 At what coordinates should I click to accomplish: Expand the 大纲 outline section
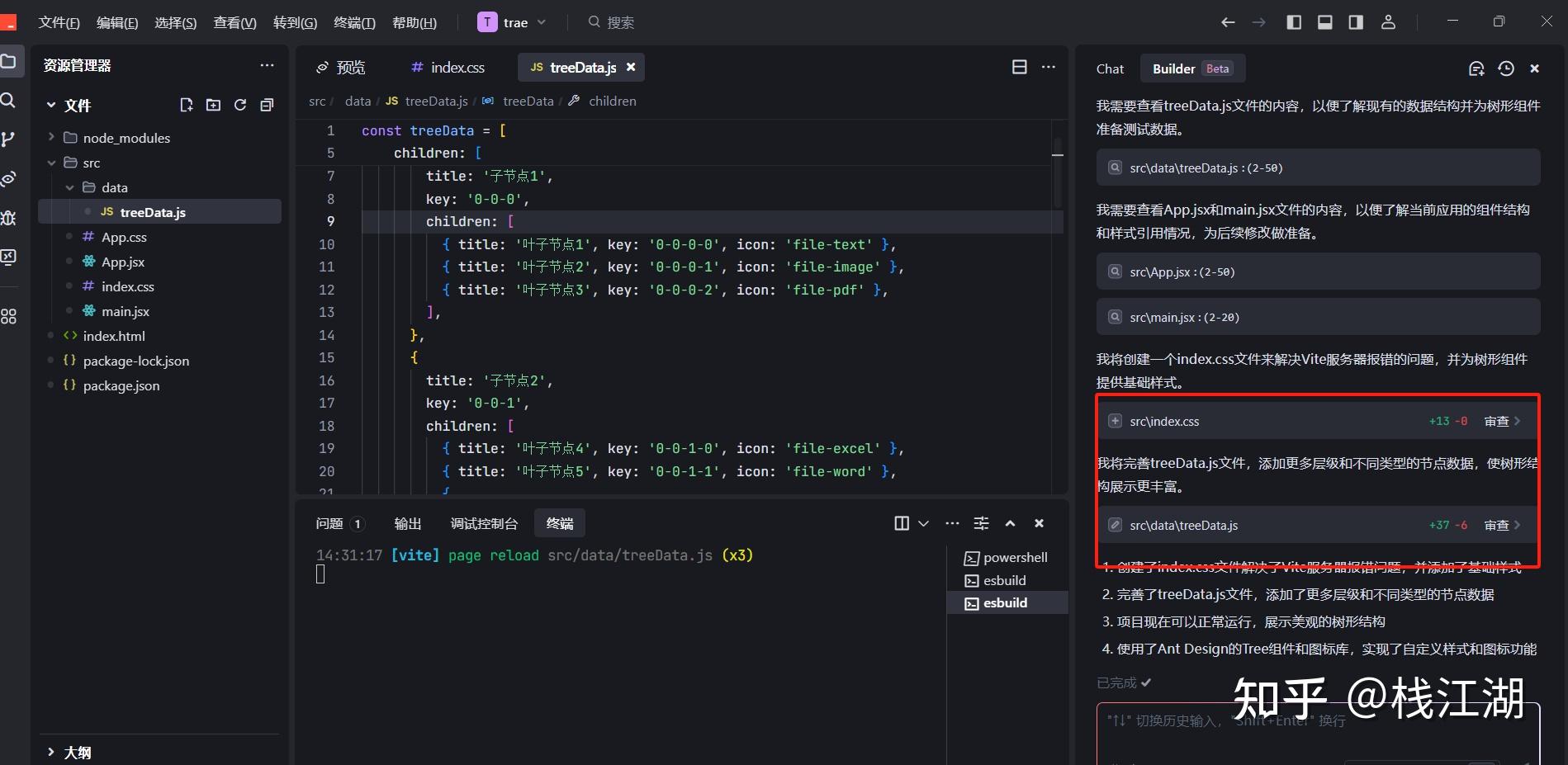(x=77, y=752)
